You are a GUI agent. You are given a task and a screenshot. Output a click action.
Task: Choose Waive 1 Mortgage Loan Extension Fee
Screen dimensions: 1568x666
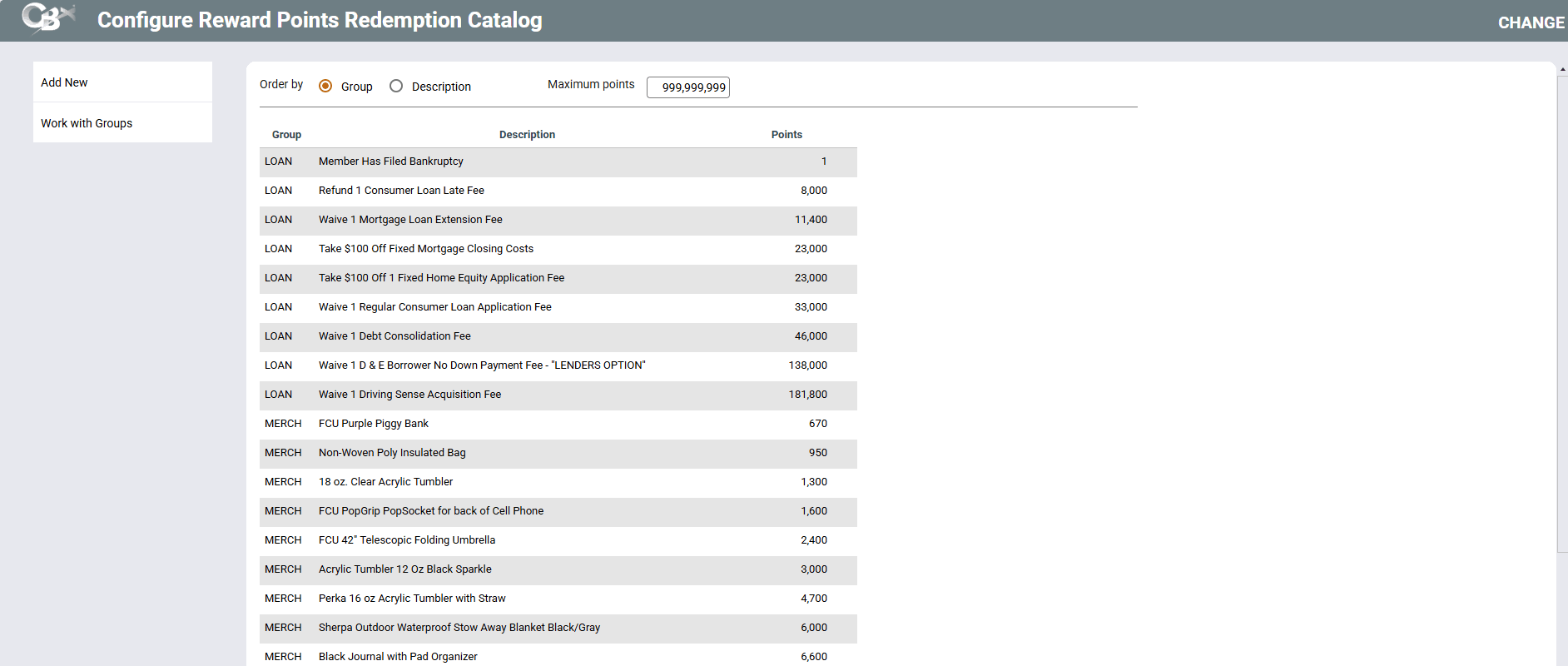pyautogui.click(x=410, y=220)
